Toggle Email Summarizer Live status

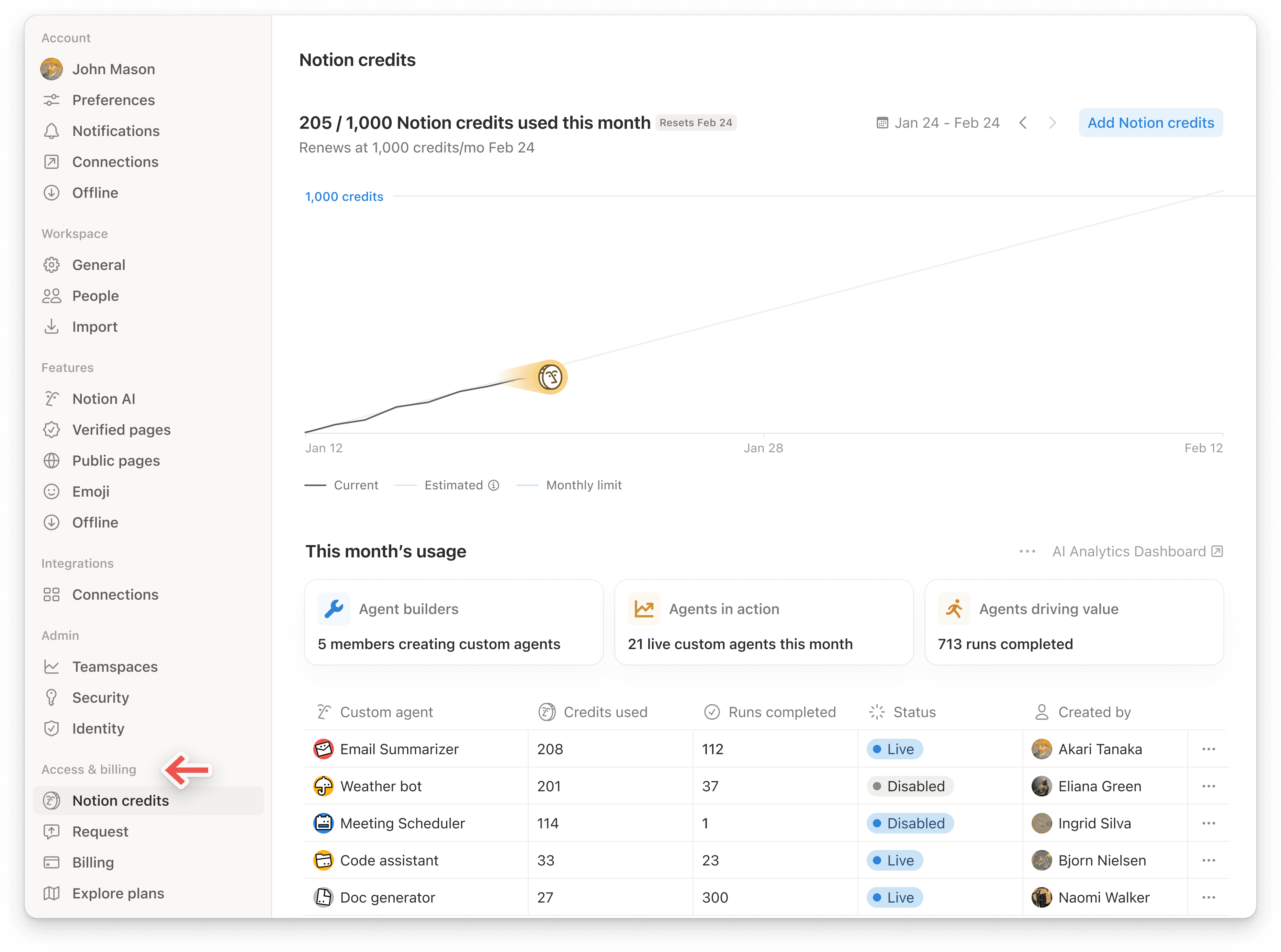[x=894, y=749]
